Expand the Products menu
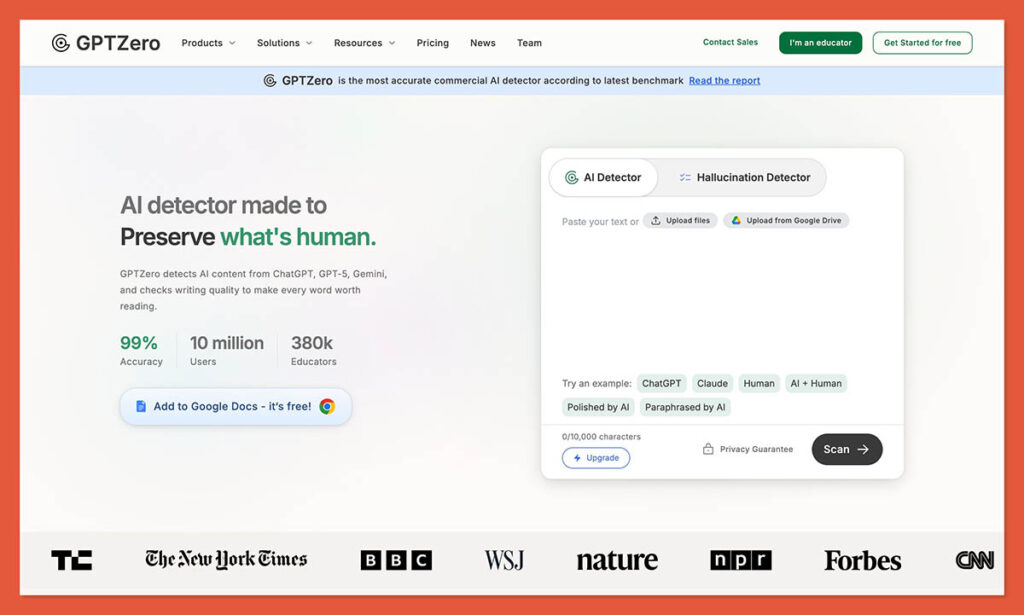The height and width of the screenshot is (615, 1024). point(208,43)
